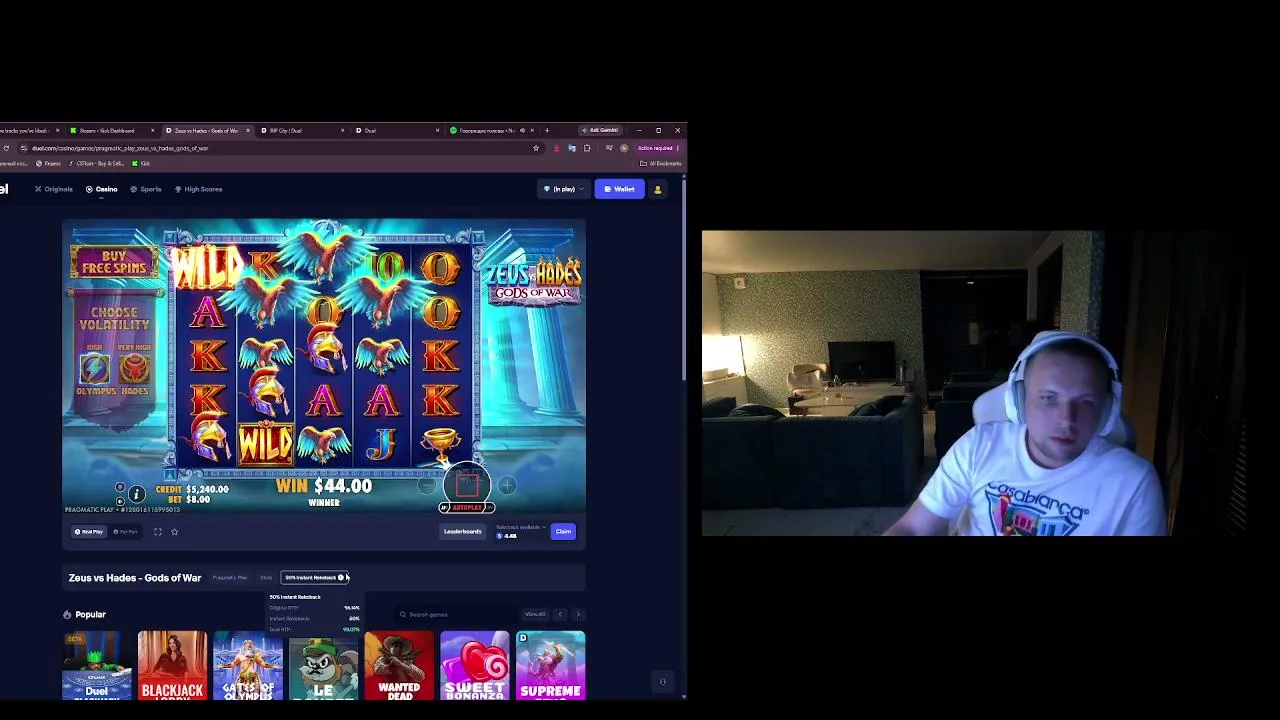Click the Ask Gemini button
Image resolution: width=1280 pixels, height=720 pixels.
pyautogui.click(x=602, y=131)
